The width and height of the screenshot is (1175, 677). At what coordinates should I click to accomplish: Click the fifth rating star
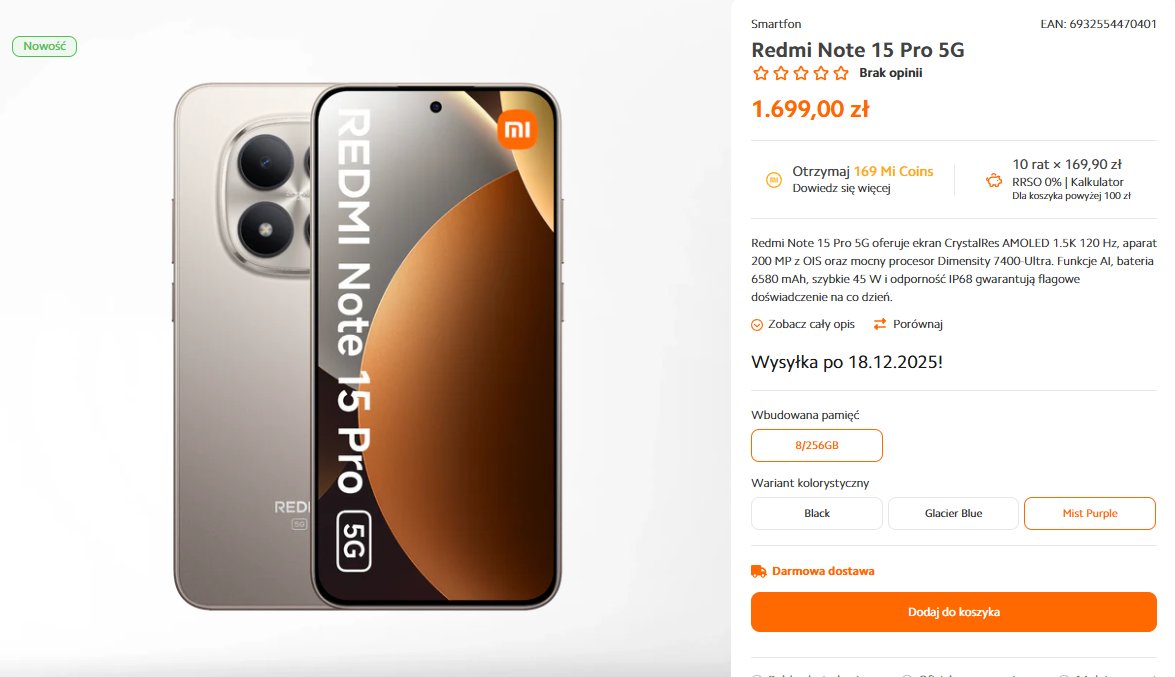(x=842, y=73)
